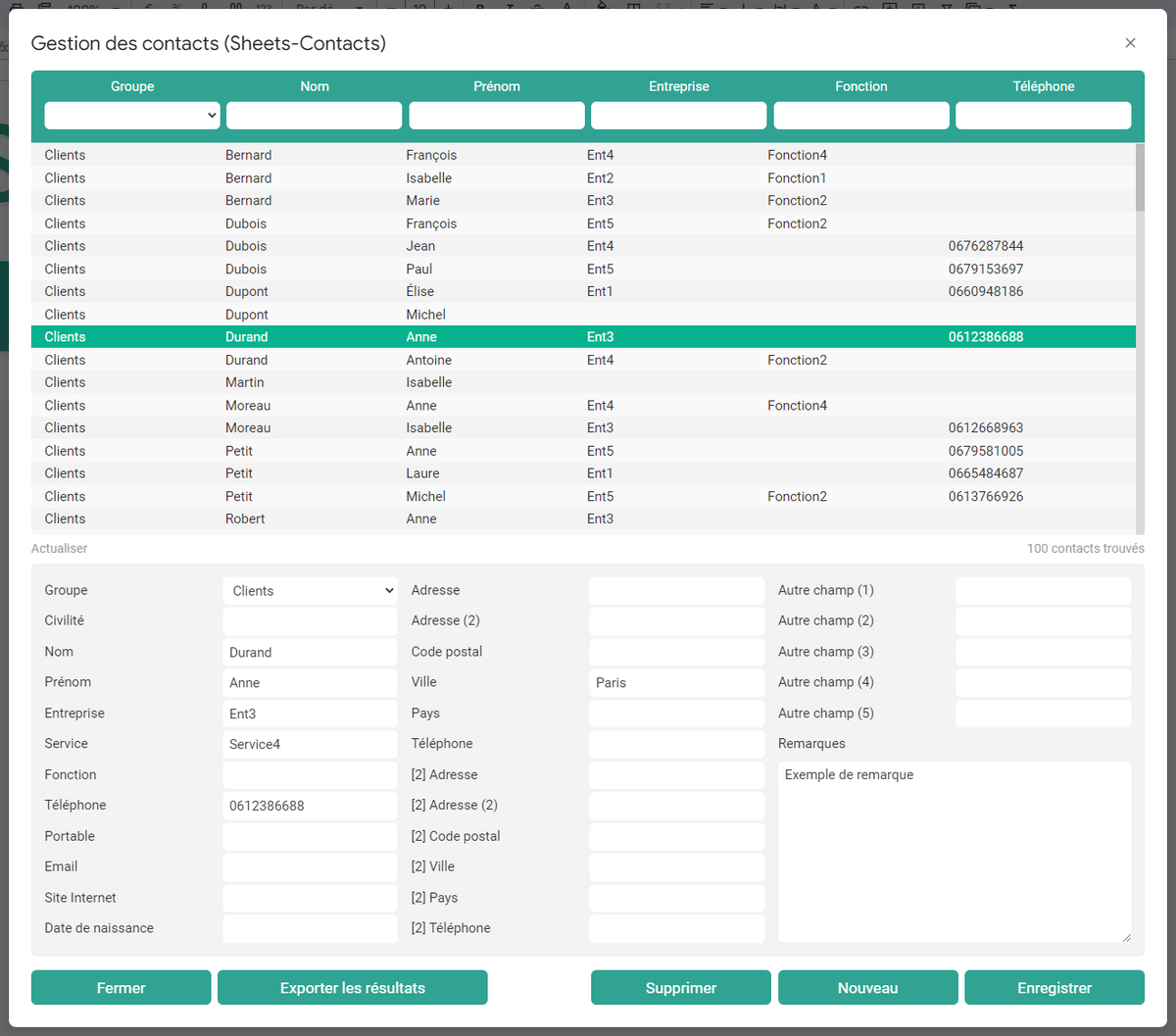Click the [2] Pays input field
The width and height of the screenshot is (1176, 1036).
677,898
